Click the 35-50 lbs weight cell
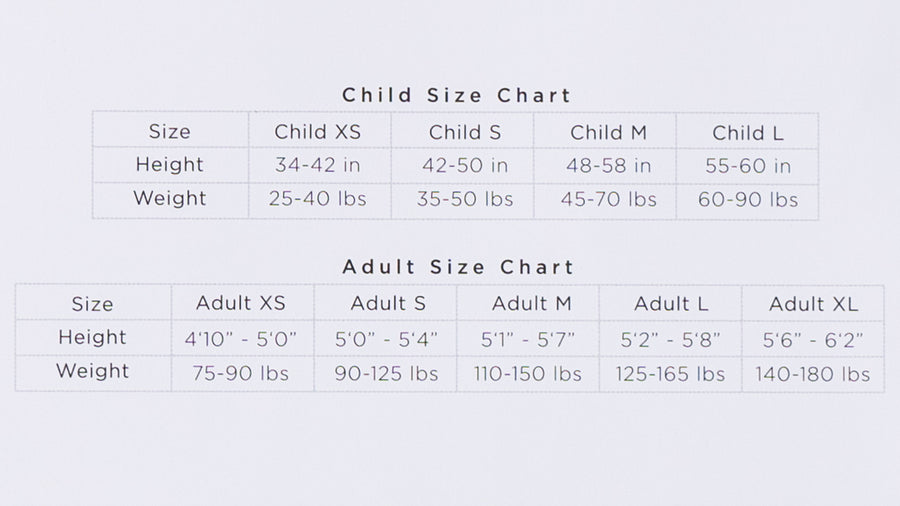The height and width of the screenshot is (506, 900). pyautogui.click(x=465, y=199)
